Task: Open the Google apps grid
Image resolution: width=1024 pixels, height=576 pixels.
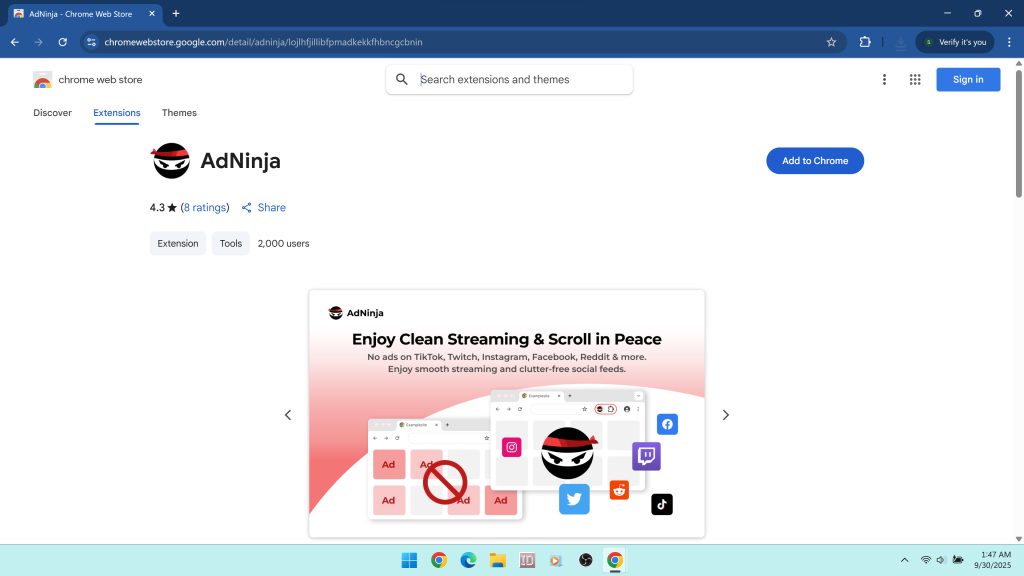Action: point(914,80)
